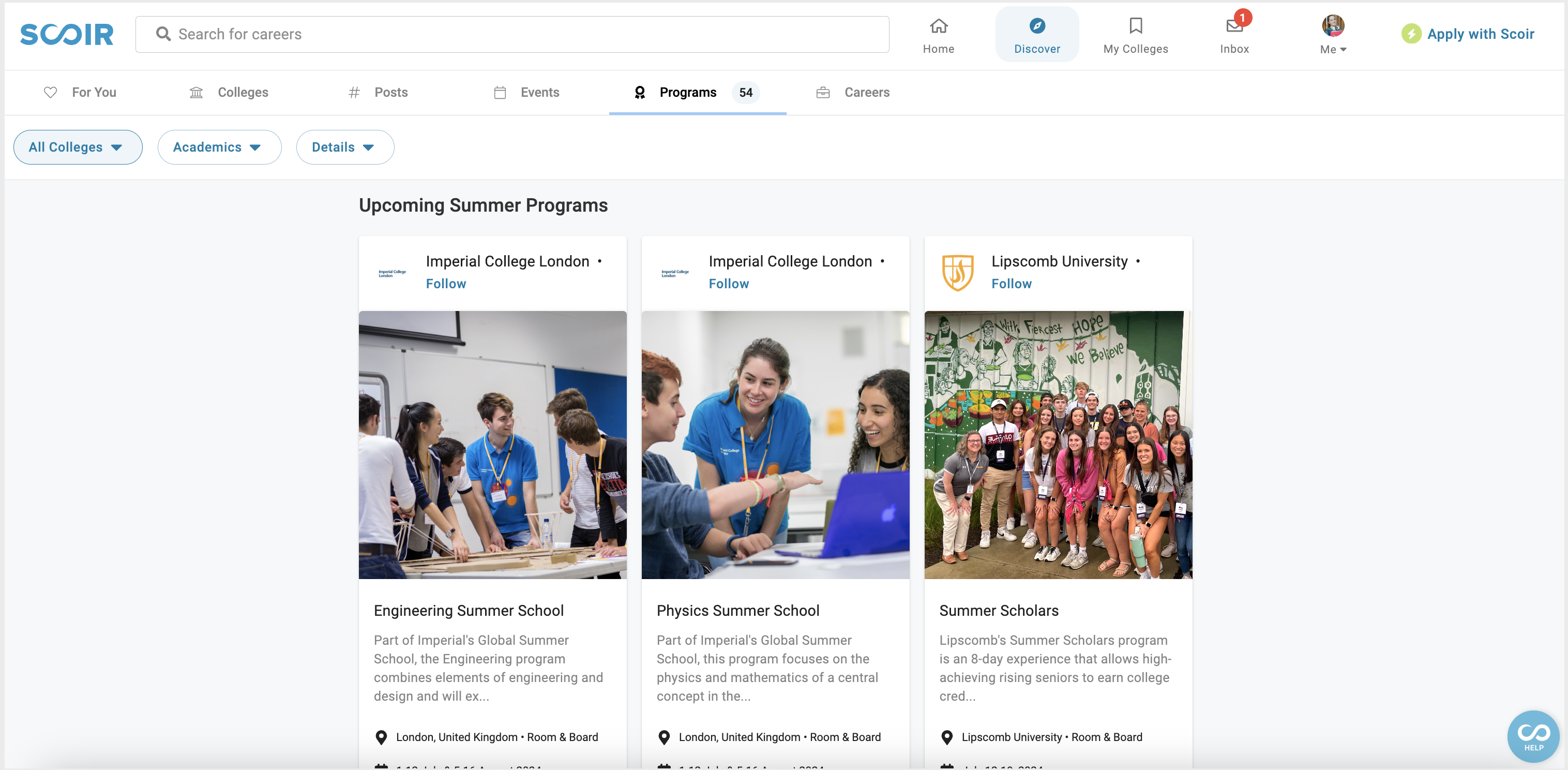Click the For You heart icon
This screenshot has height=770, width=1568.
pos(51,92)
